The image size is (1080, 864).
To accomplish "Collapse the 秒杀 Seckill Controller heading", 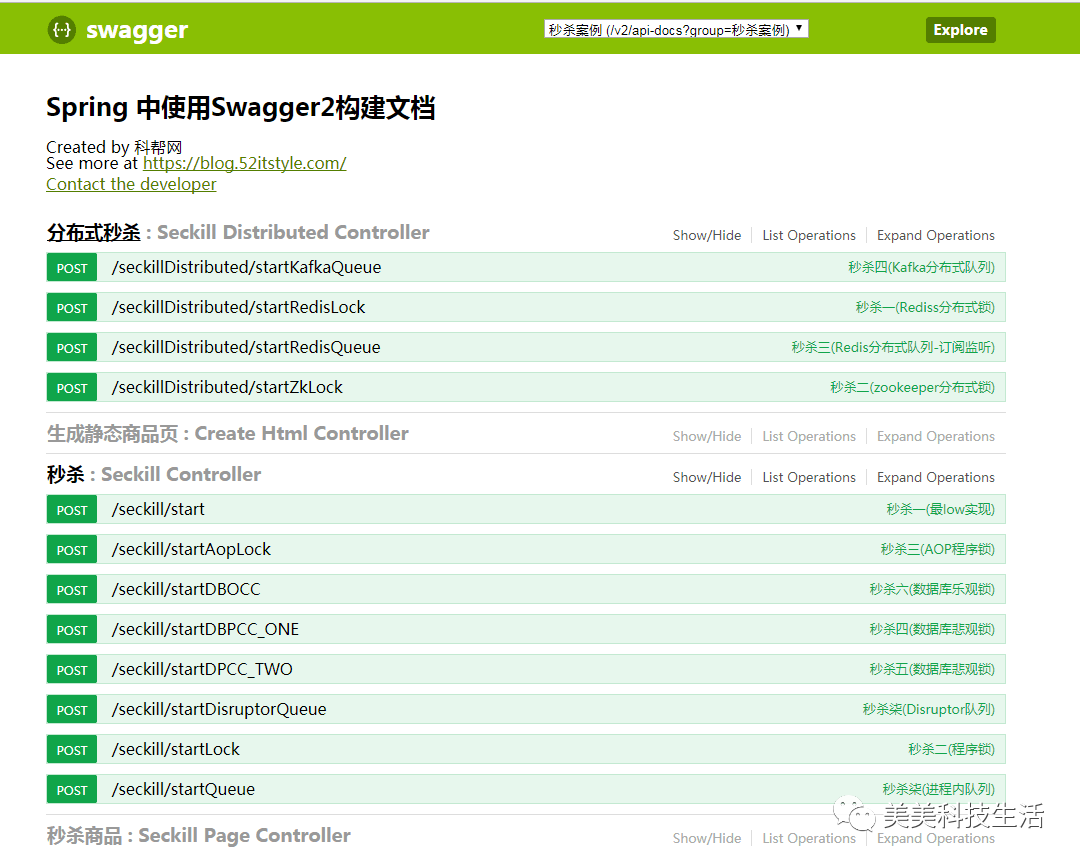I will (154, 474).
